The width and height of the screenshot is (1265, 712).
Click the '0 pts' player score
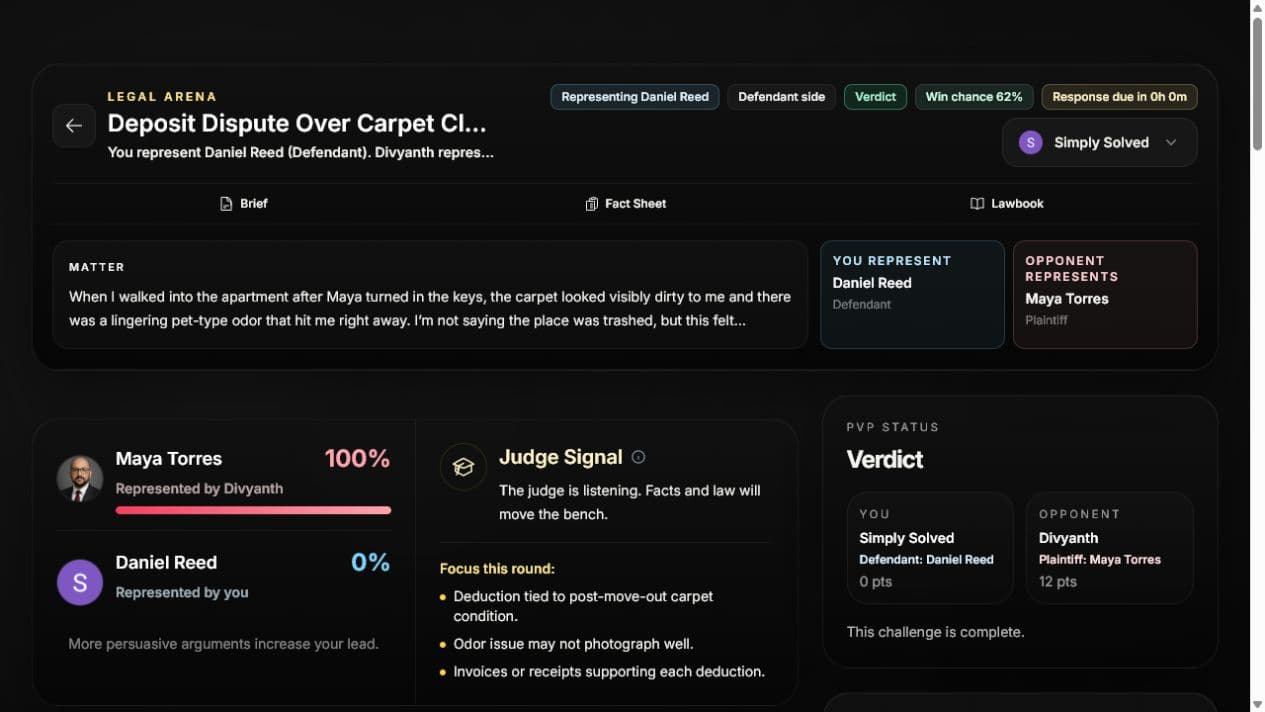click(876, 582)
